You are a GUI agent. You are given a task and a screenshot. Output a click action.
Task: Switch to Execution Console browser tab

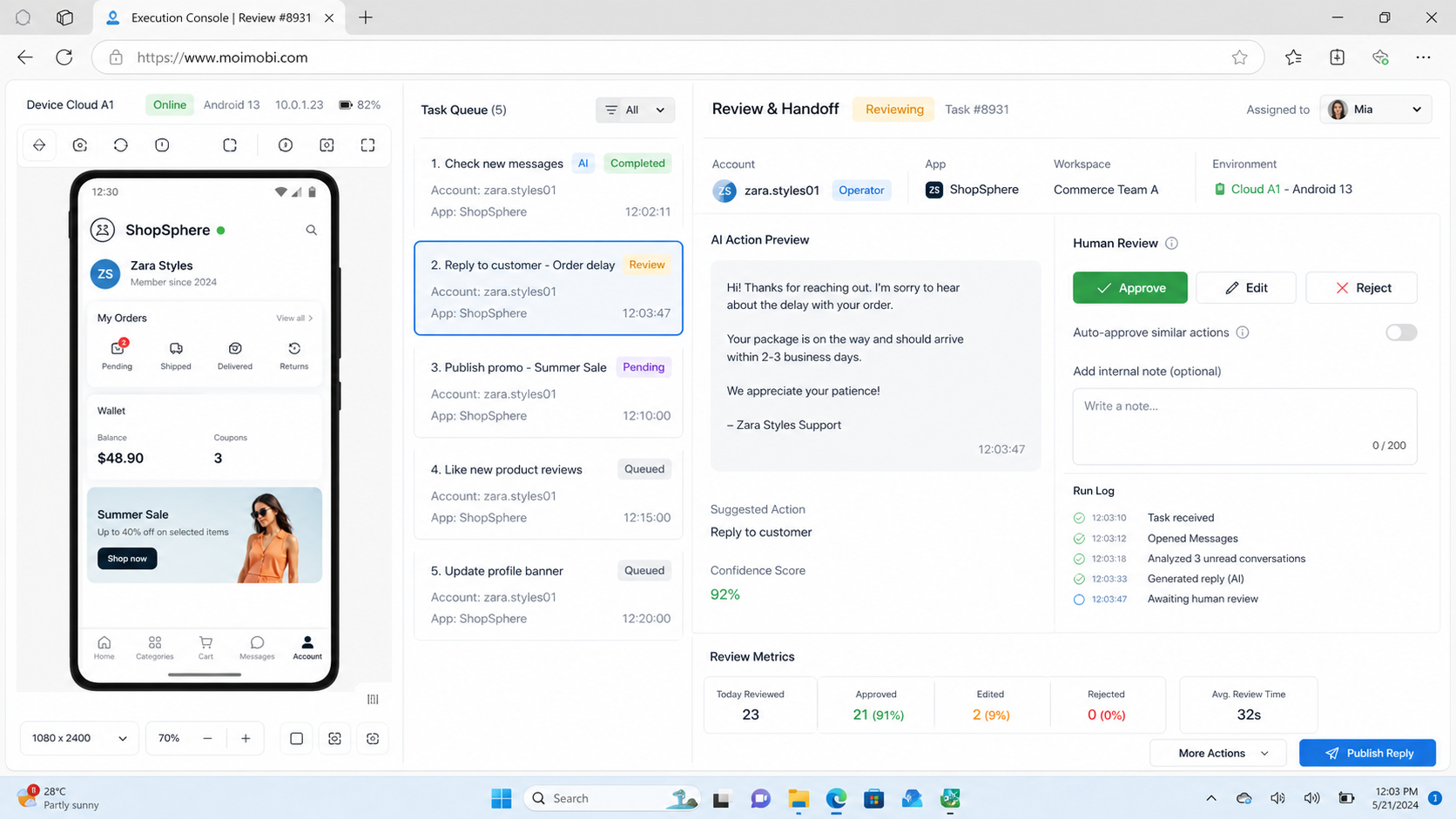pos(219,17)
